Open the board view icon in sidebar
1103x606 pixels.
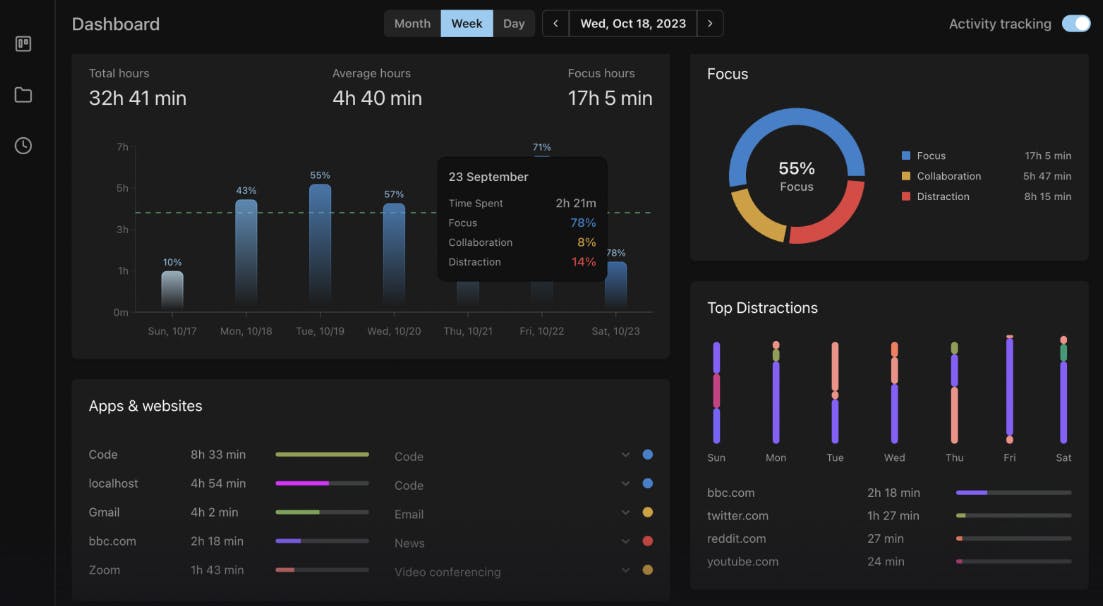point(23,44)
